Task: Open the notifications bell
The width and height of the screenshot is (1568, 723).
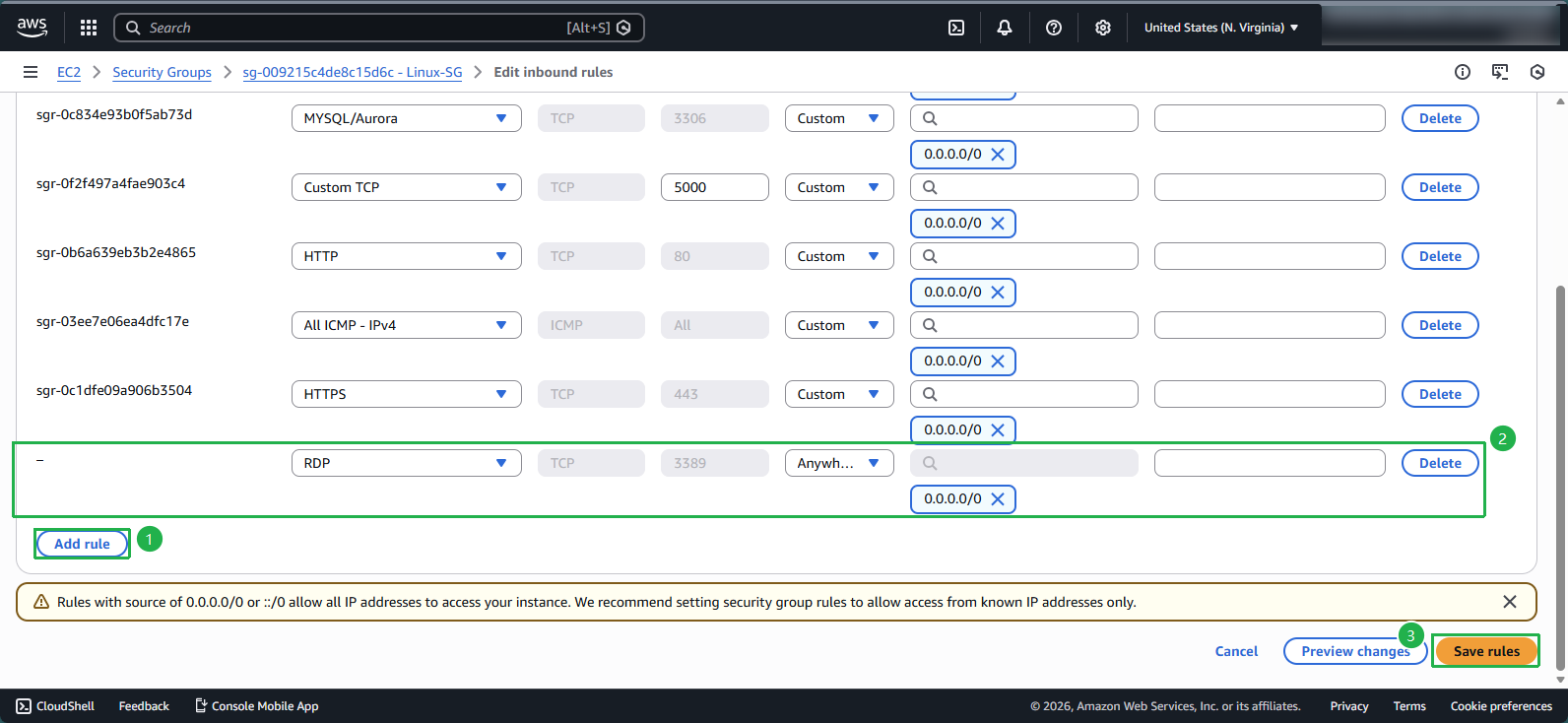Action: [1005, 28]
